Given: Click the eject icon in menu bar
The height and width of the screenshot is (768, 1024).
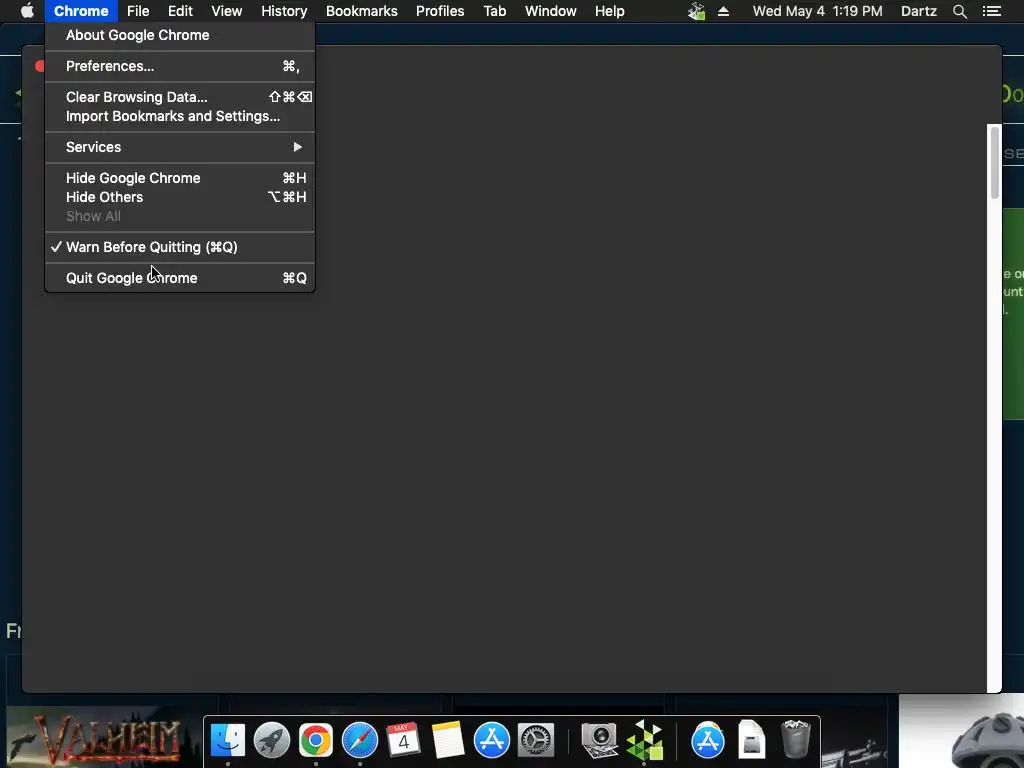Looking at the screenshot, I should (723, 11).
